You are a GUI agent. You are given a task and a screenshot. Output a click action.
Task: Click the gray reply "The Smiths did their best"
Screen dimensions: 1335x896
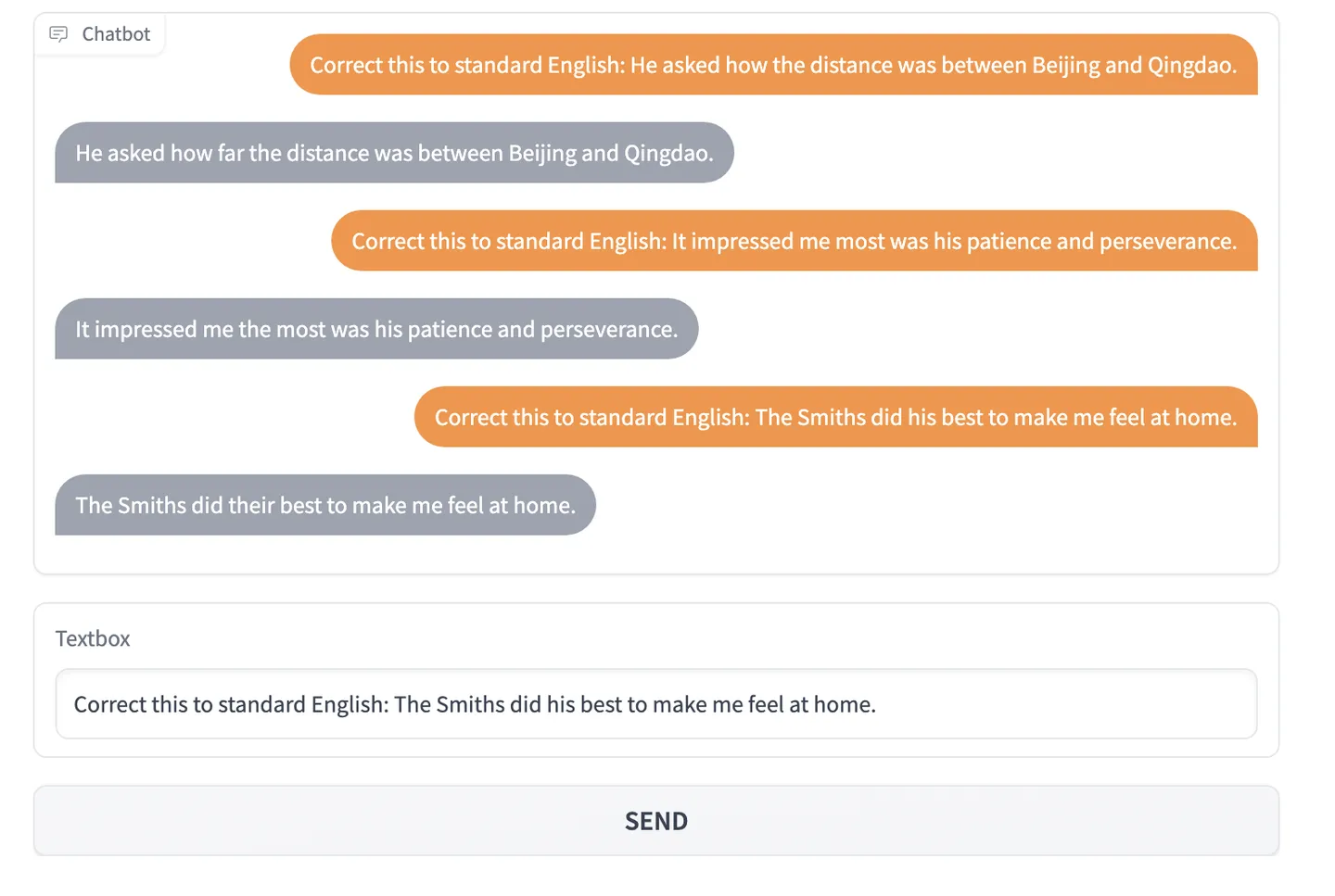(324, 505)
